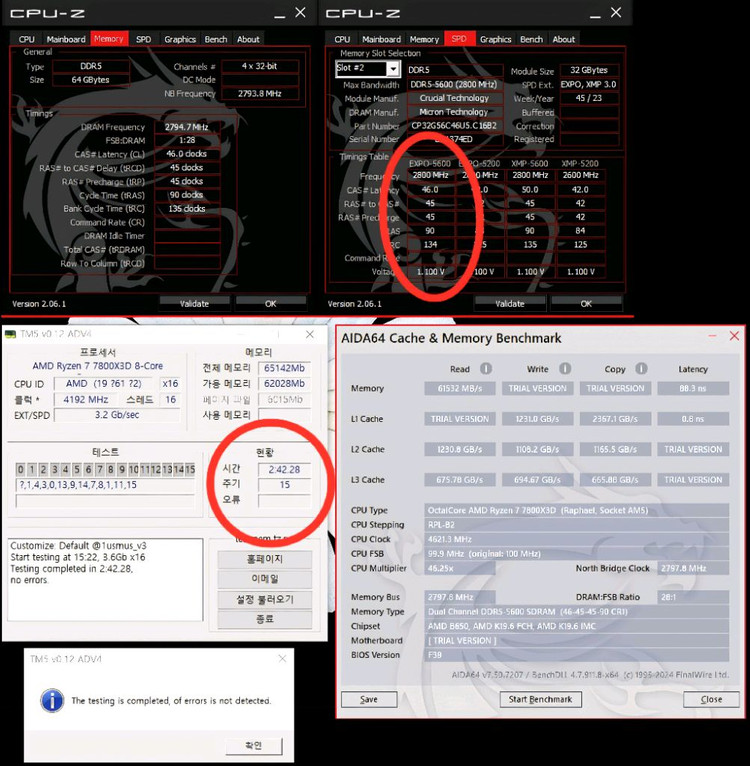The height and width of the screenshot is (766, 750).
Task: Click the Write info icon in AIDA64
Action: (x=565, y=368)
